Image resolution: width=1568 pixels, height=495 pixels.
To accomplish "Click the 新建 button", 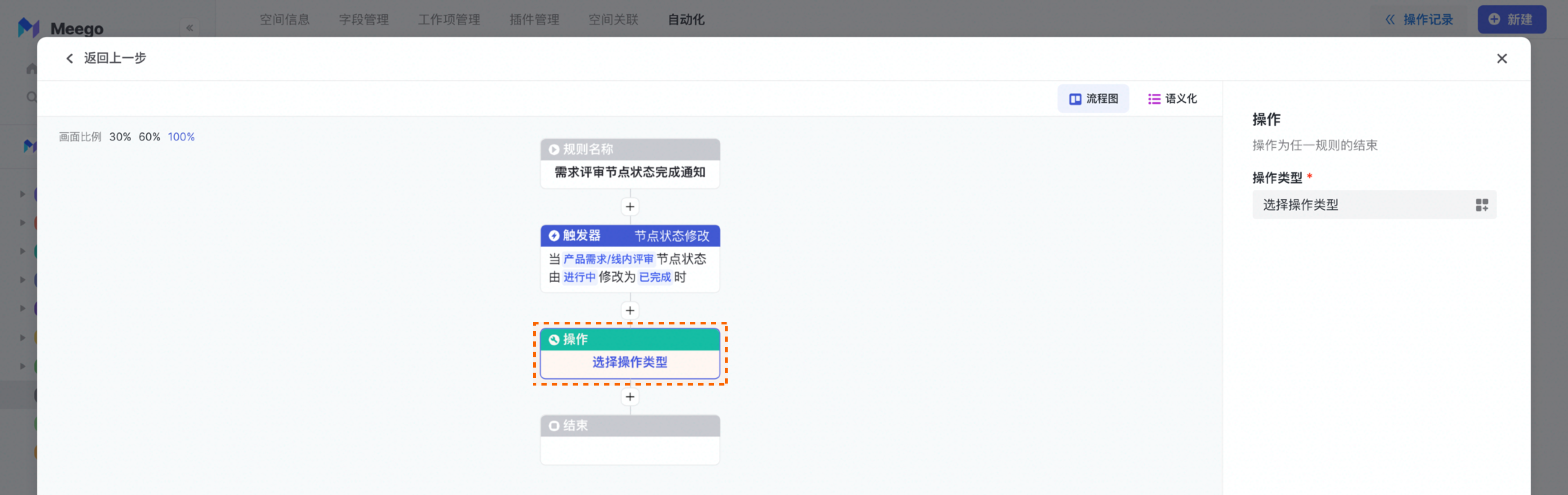I will (1511, 20).
